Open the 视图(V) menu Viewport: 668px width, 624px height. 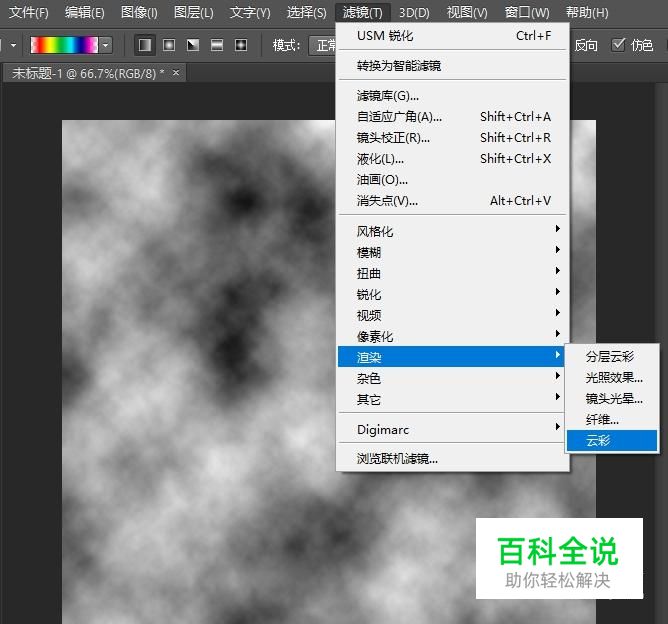tap(467, 12)
